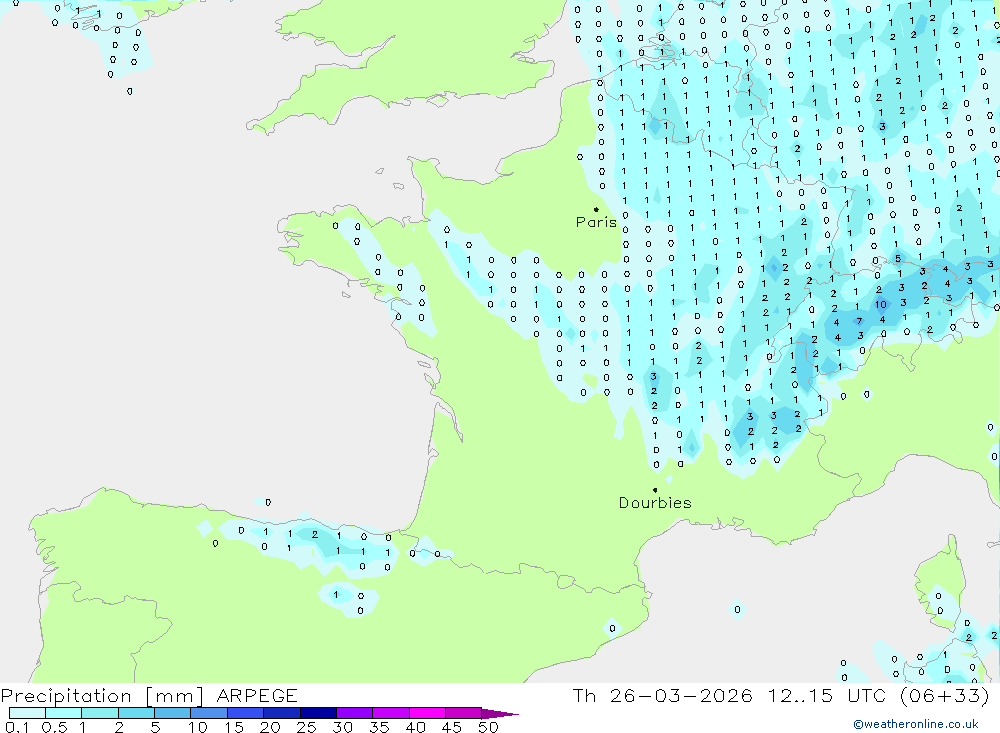Click the legend arrow tip above 50 mm

[499, 713]
